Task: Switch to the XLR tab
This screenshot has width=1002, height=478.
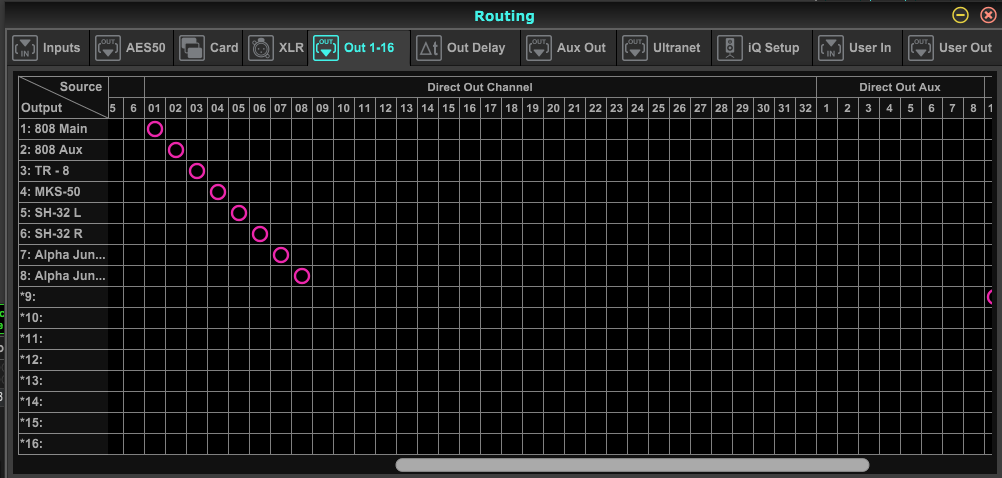Action: click(x=275, y=48)
